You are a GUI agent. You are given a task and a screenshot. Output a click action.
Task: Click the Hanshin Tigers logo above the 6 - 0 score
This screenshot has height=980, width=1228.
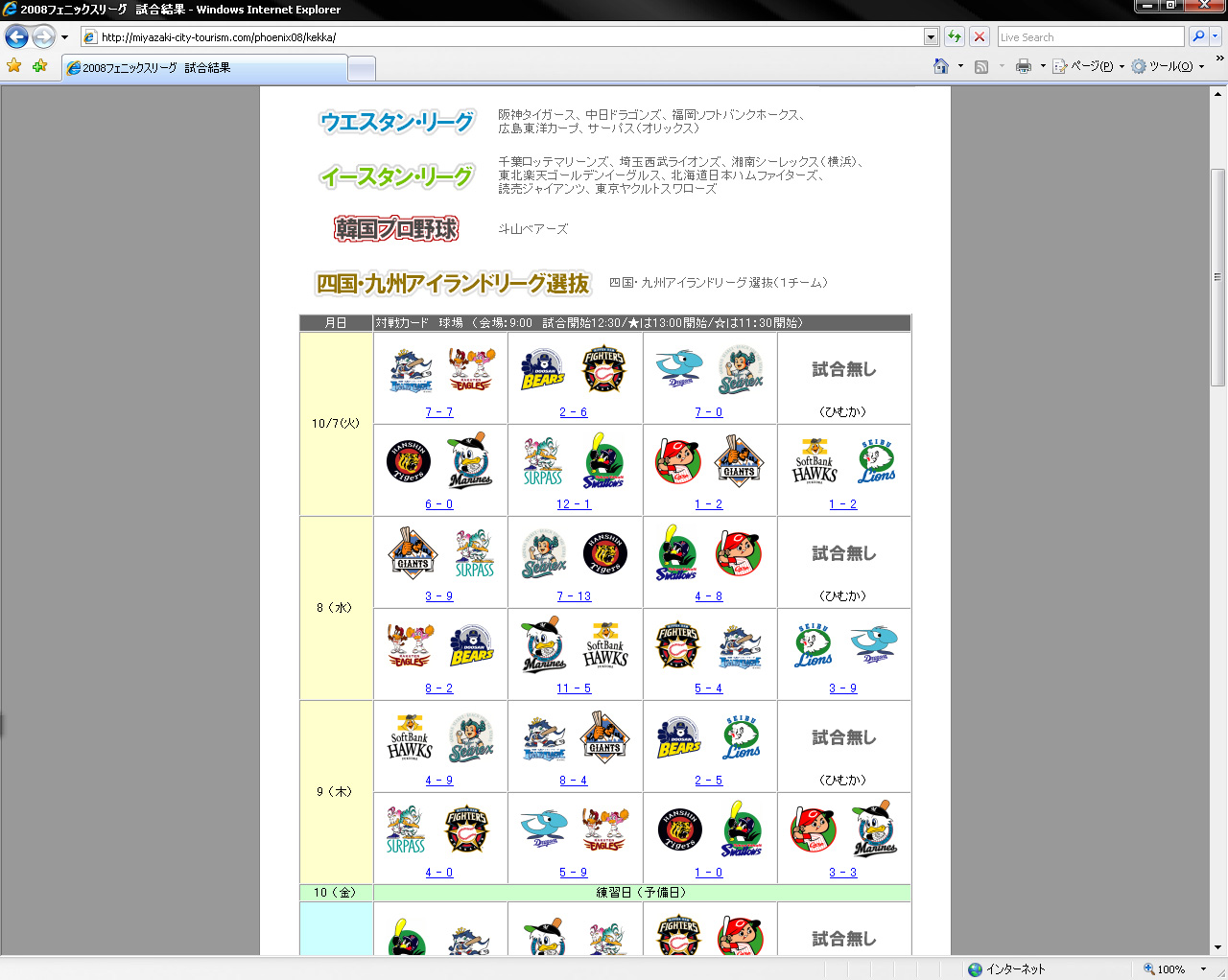(409, 462)
